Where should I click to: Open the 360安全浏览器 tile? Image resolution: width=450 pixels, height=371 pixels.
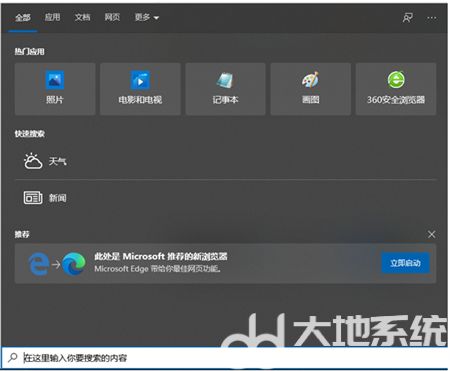[396, 89]
